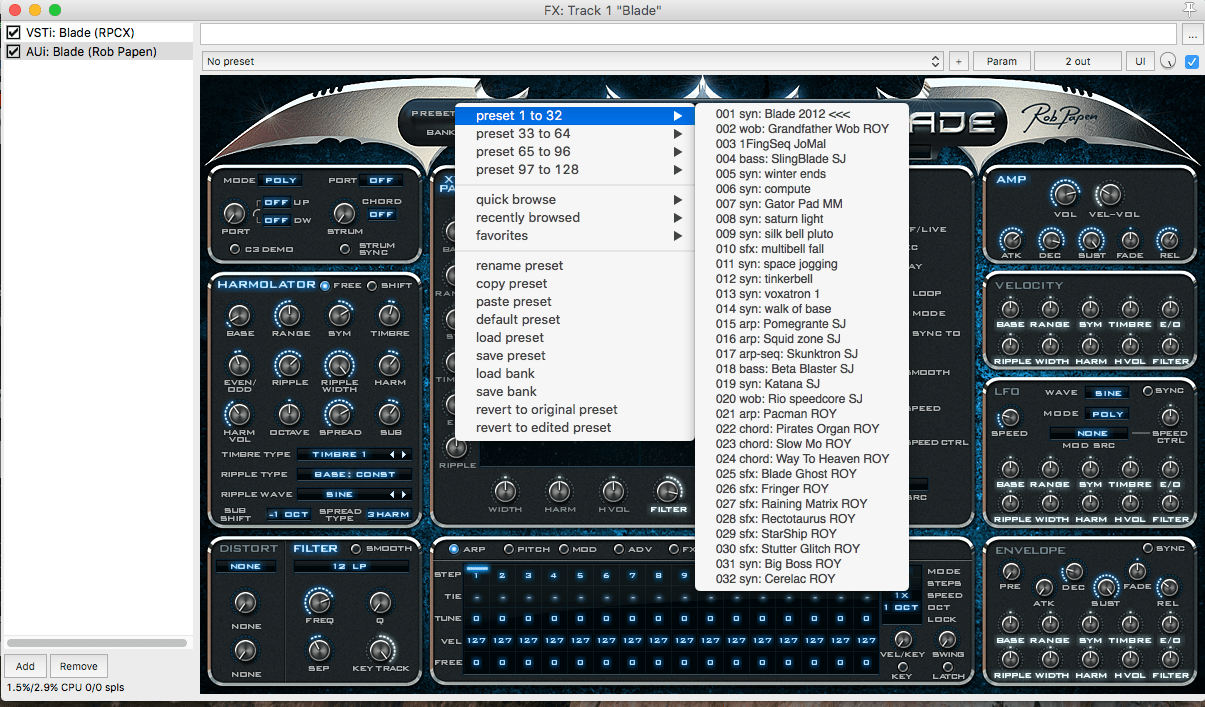
Task: Select the ARP radio tab
Action: coord(454,549)
